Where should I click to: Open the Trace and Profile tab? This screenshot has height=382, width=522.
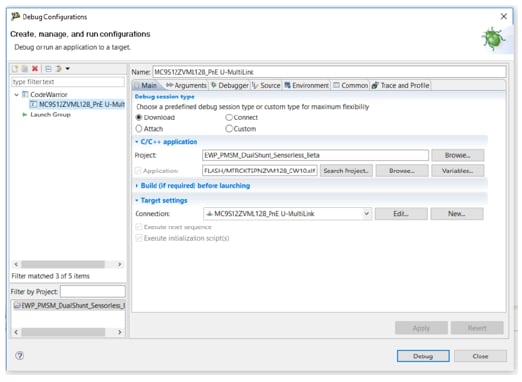[x=401, y=86]
